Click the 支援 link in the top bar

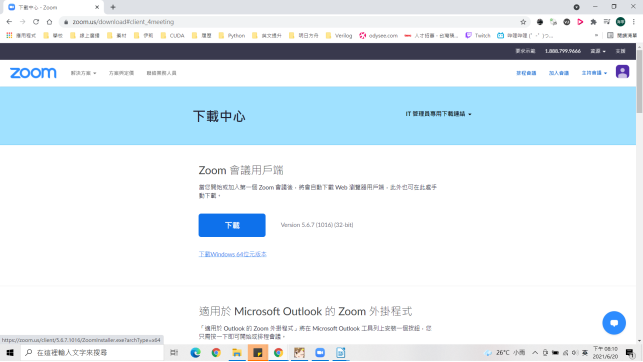pos(620,51)
